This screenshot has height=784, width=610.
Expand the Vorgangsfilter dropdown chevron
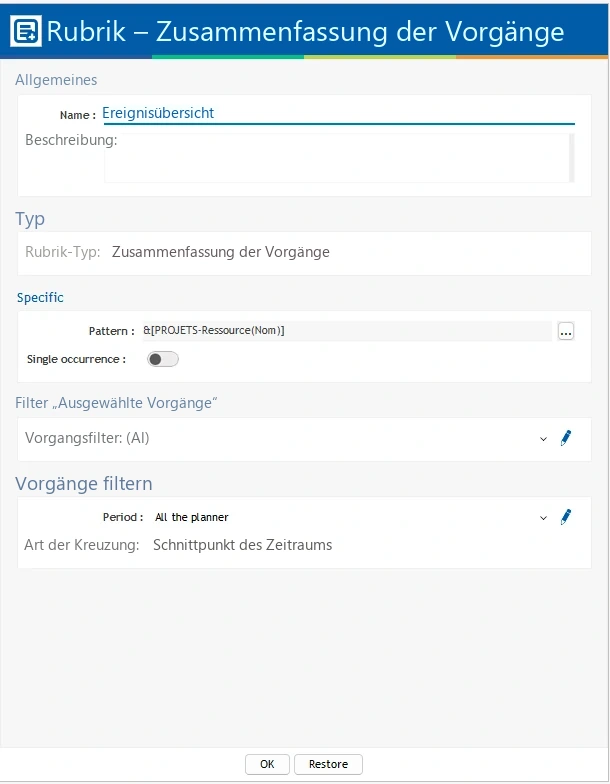pyautogui.click(x=543, y=439)
